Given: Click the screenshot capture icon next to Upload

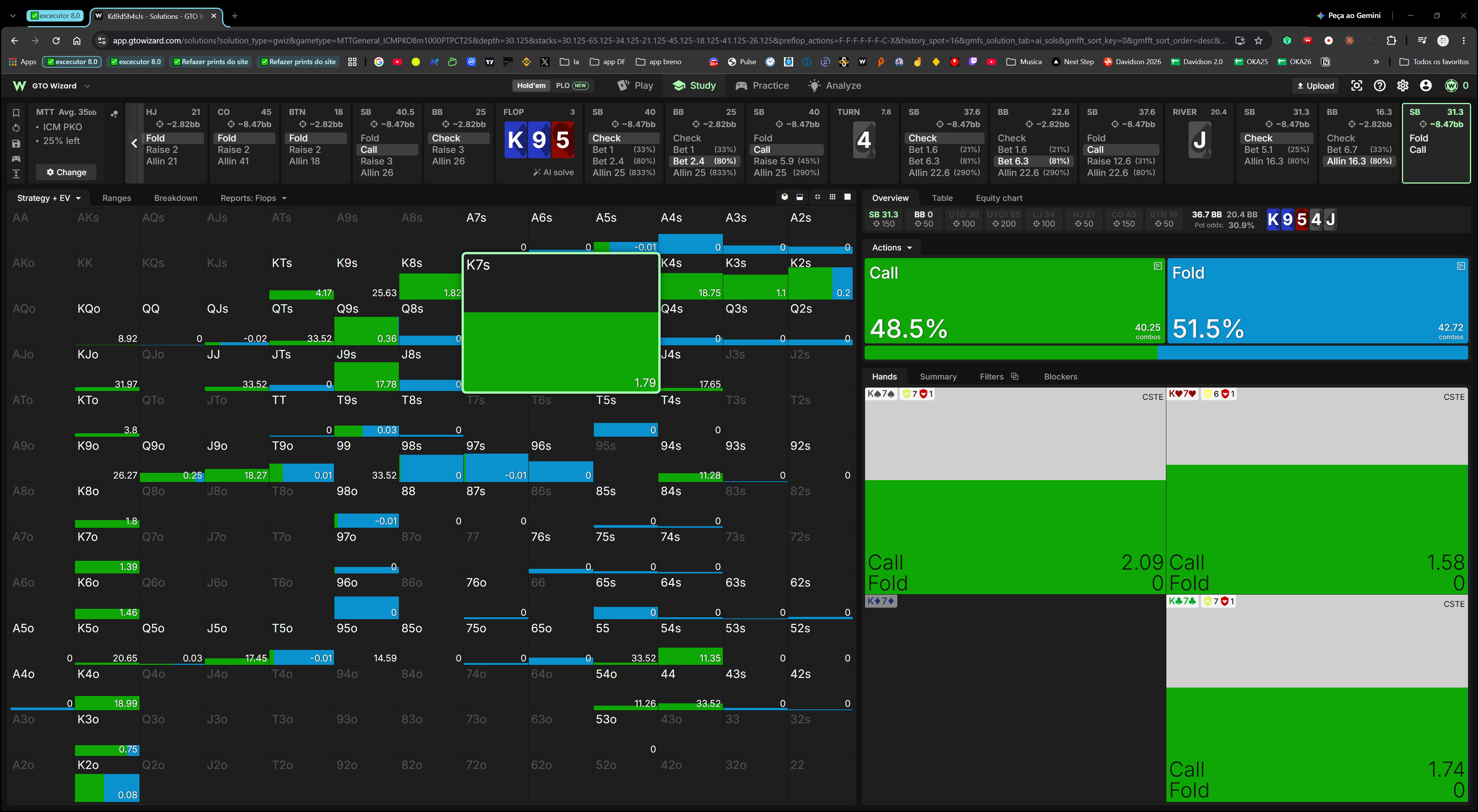Looking at the screenshot, I should click(x=1356, y=85).
